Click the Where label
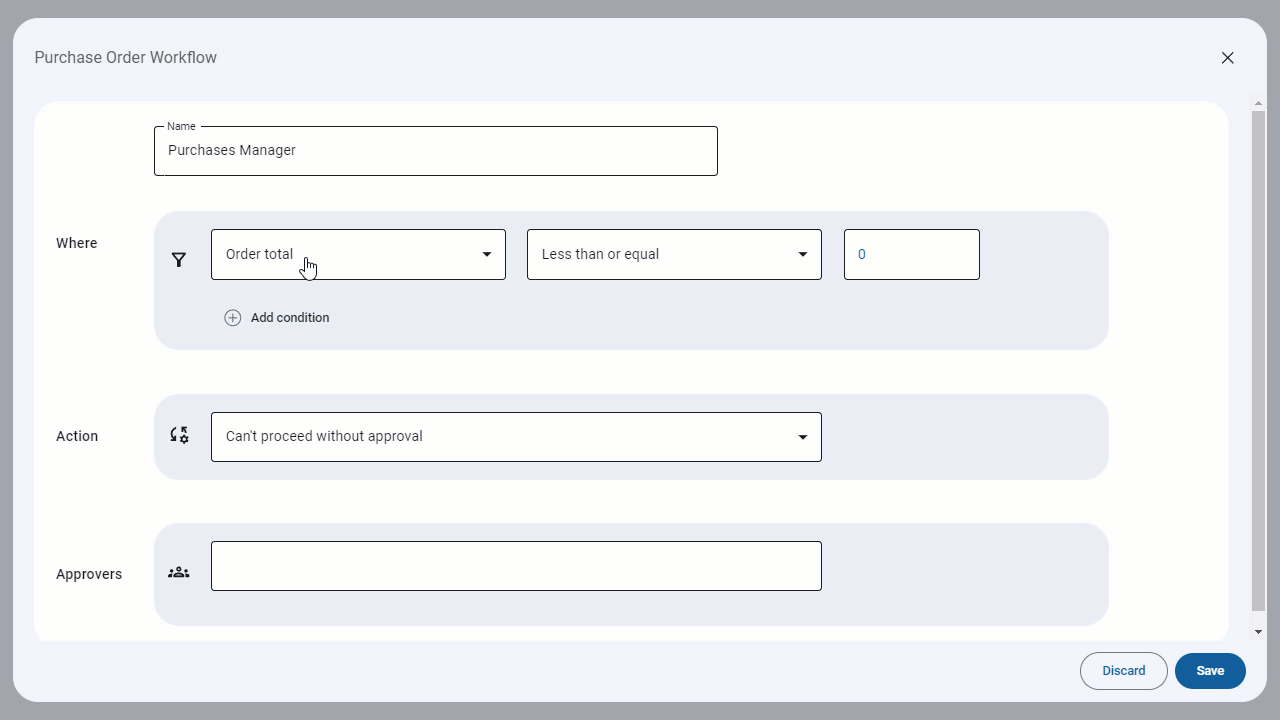1280x720 pixels. click(77, 243)
